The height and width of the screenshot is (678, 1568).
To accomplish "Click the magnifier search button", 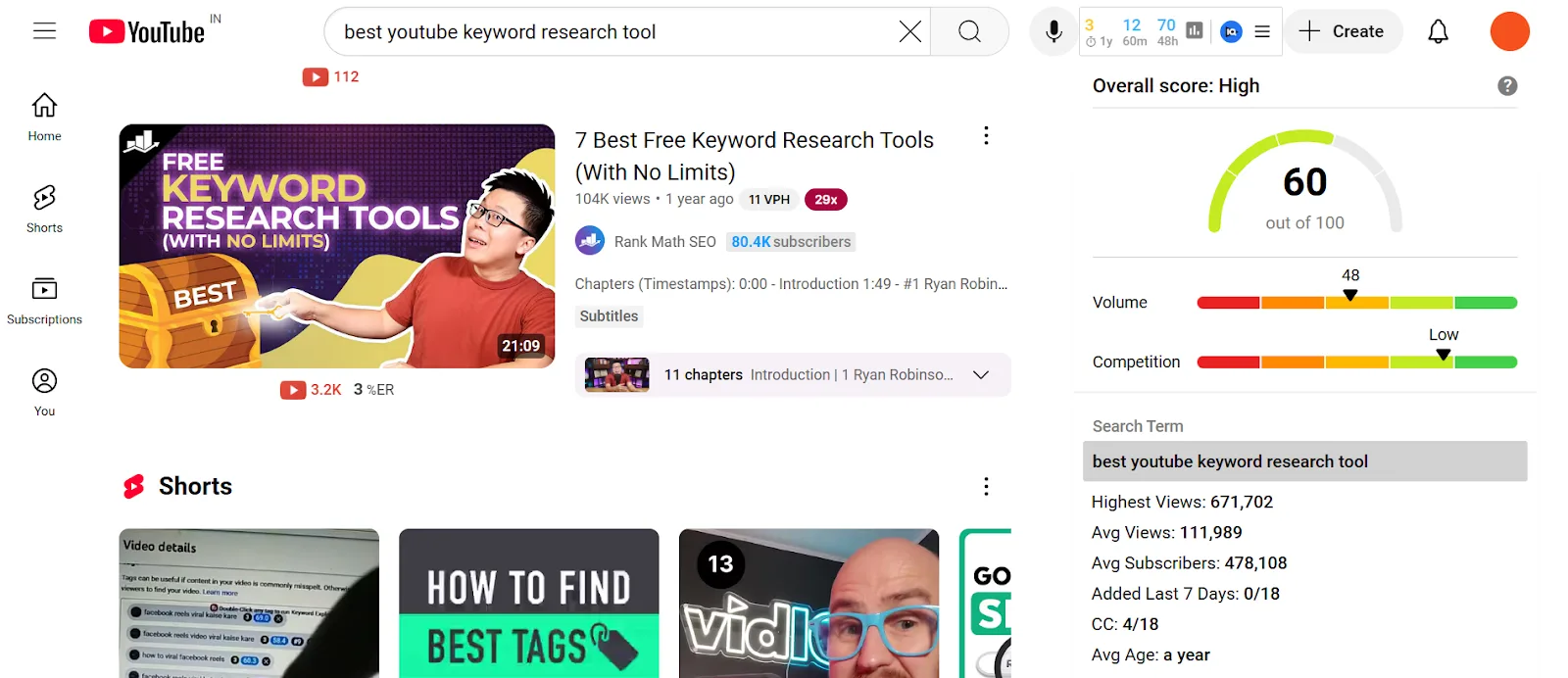I will 969,31.
